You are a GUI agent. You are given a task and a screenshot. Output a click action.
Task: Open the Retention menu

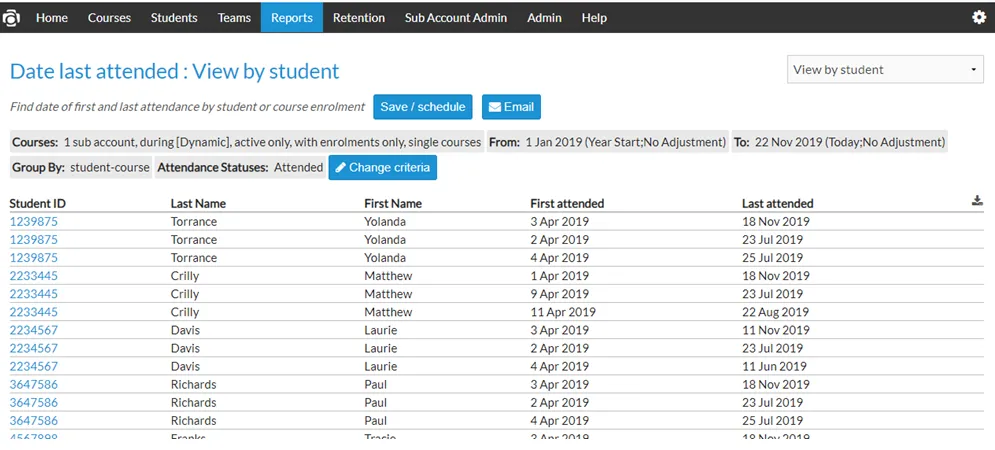[359, 18]
